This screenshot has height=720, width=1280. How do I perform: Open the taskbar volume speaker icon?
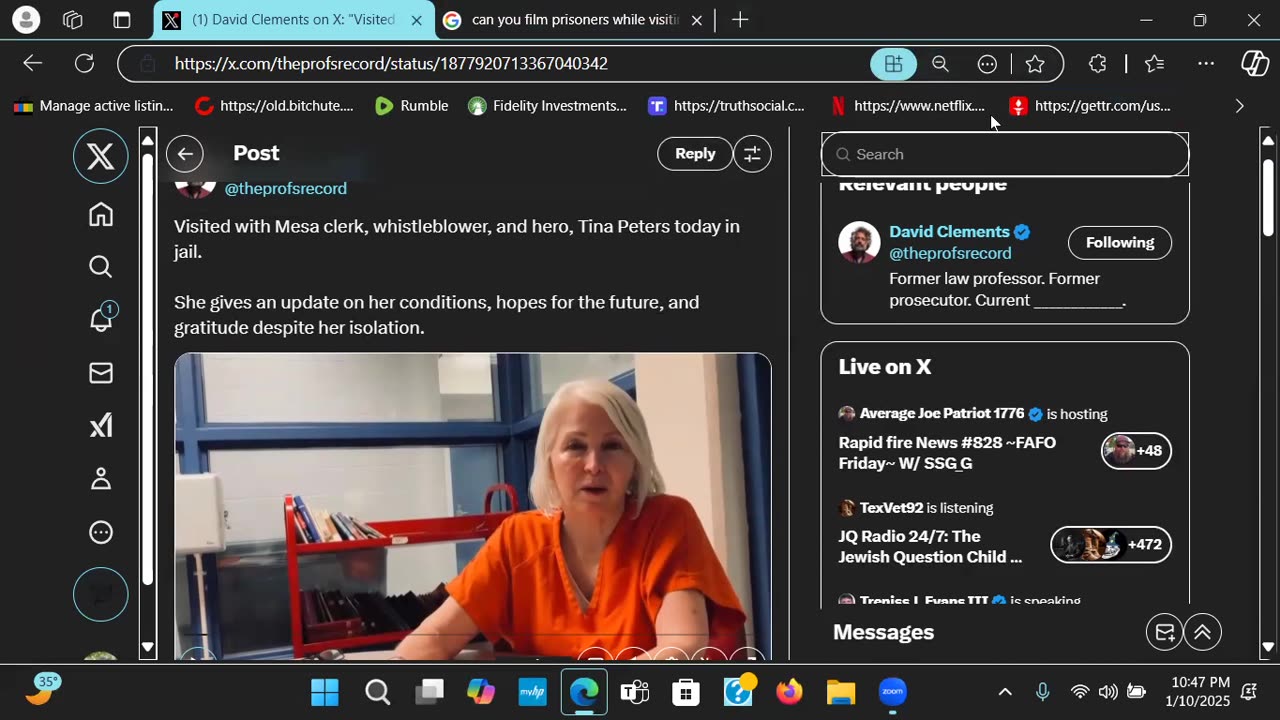1108,692
